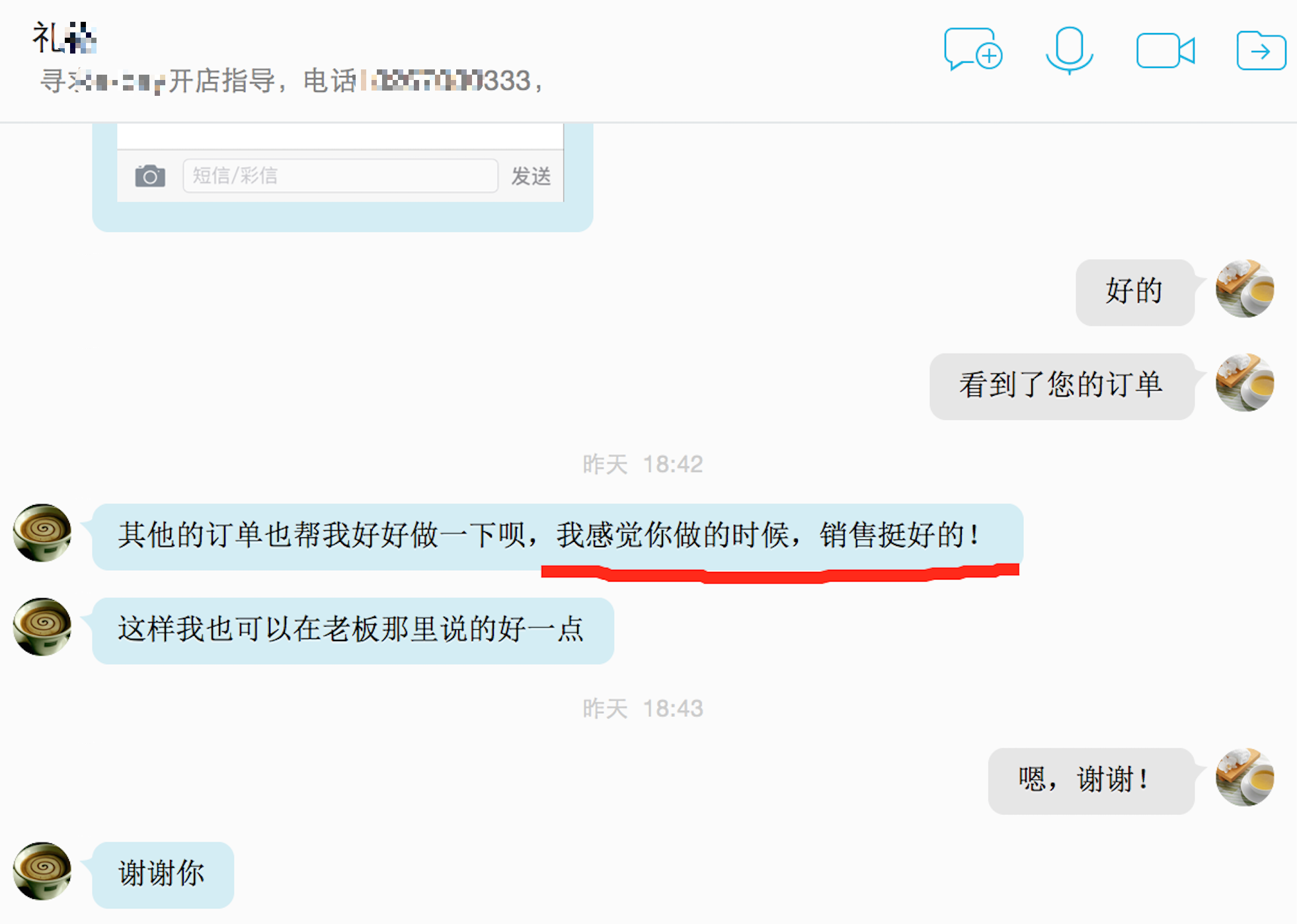Click the contact signature with phone number

point(292,81)
